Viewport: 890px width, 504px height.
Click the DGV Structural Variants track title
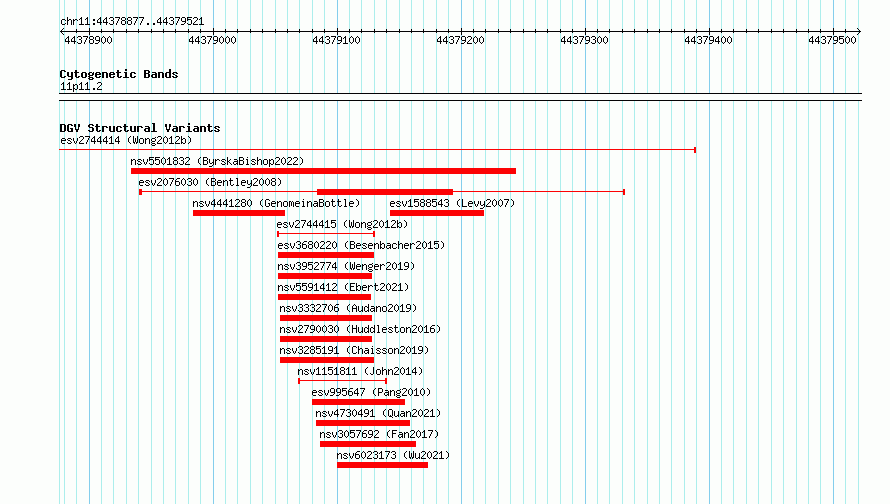pos(140,128)
